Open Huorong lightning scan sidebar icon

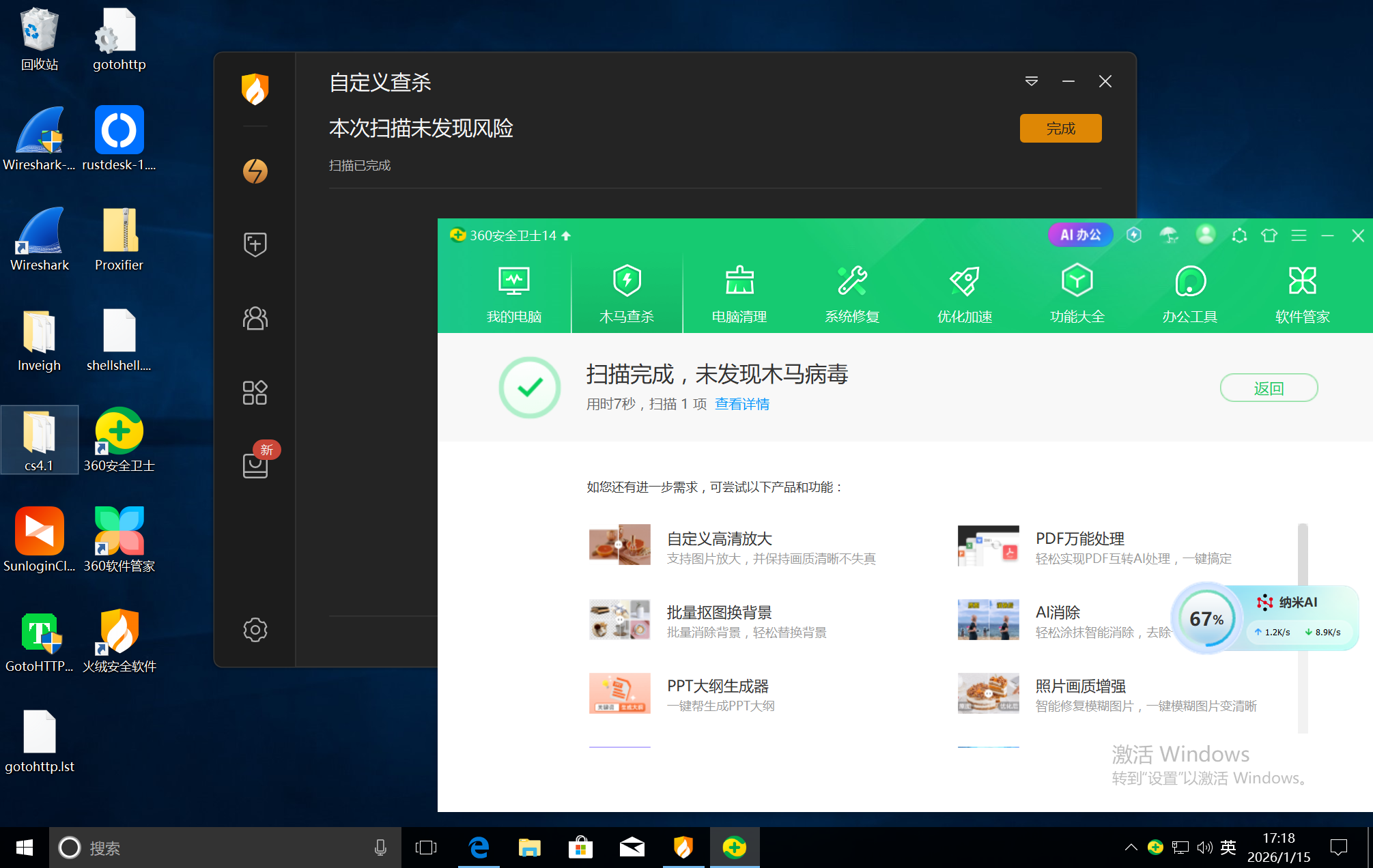255,171
